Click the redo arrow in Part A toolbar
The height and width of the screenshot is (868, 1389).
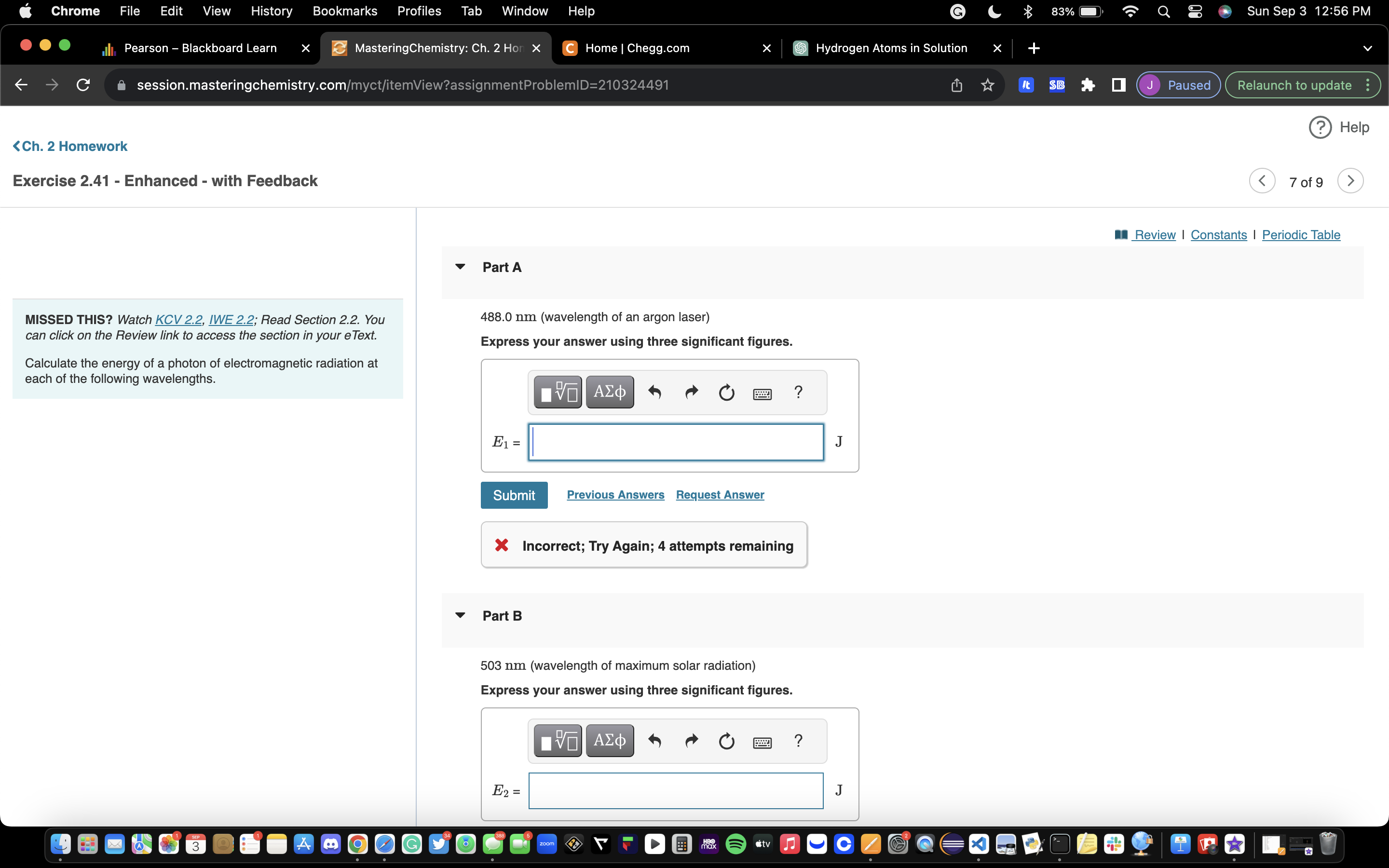click(x=692, y=392)
